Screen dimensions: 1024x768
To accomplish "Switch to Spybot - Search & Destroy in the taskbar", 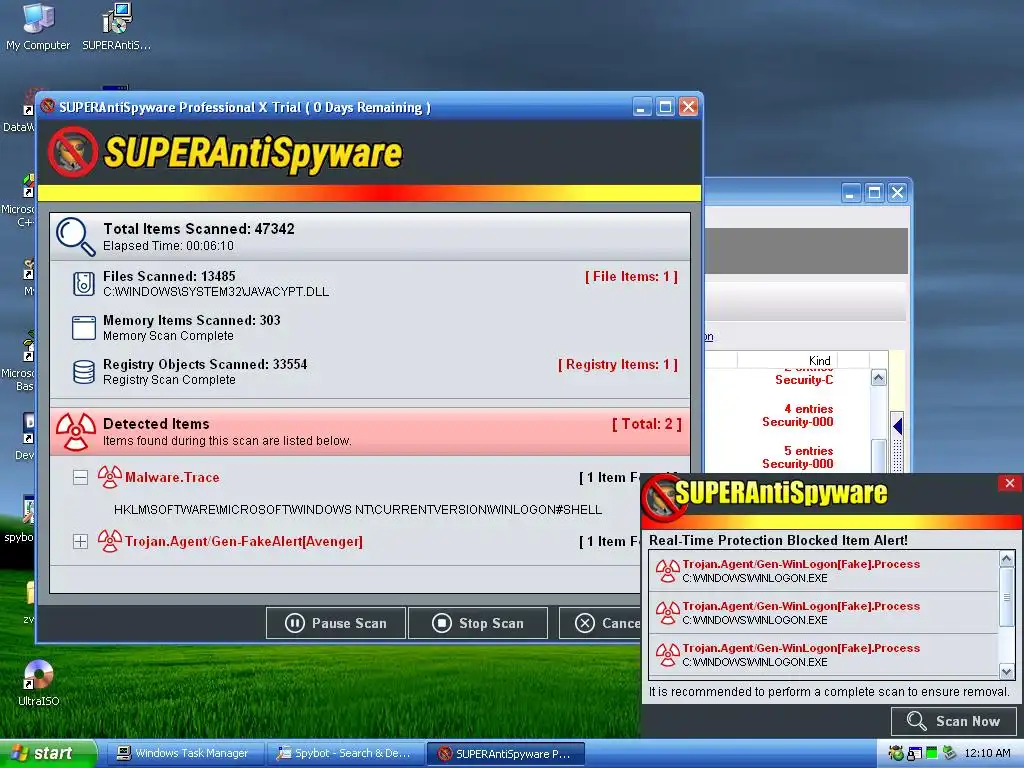I will click(345, 754).
